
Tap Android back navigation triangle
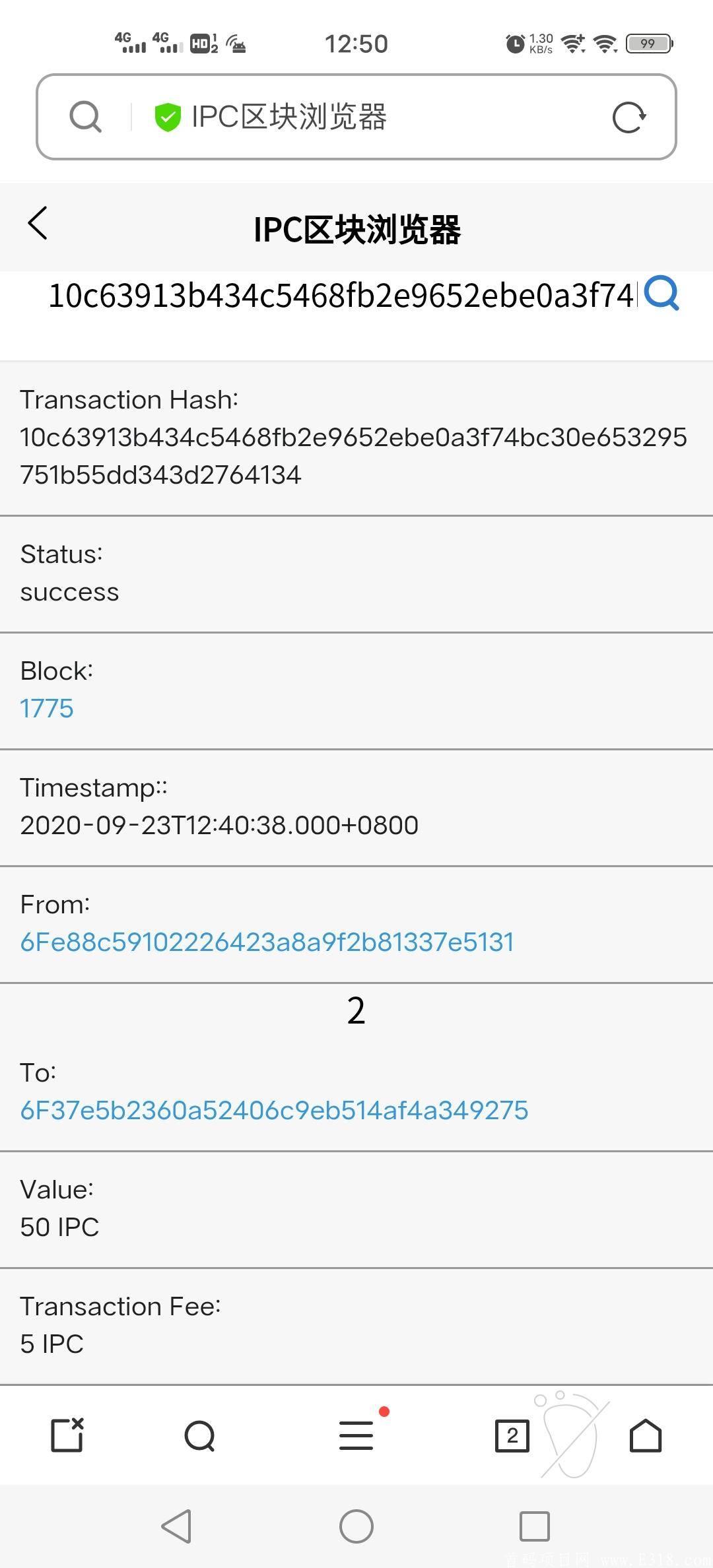[x=177, y=1526]
